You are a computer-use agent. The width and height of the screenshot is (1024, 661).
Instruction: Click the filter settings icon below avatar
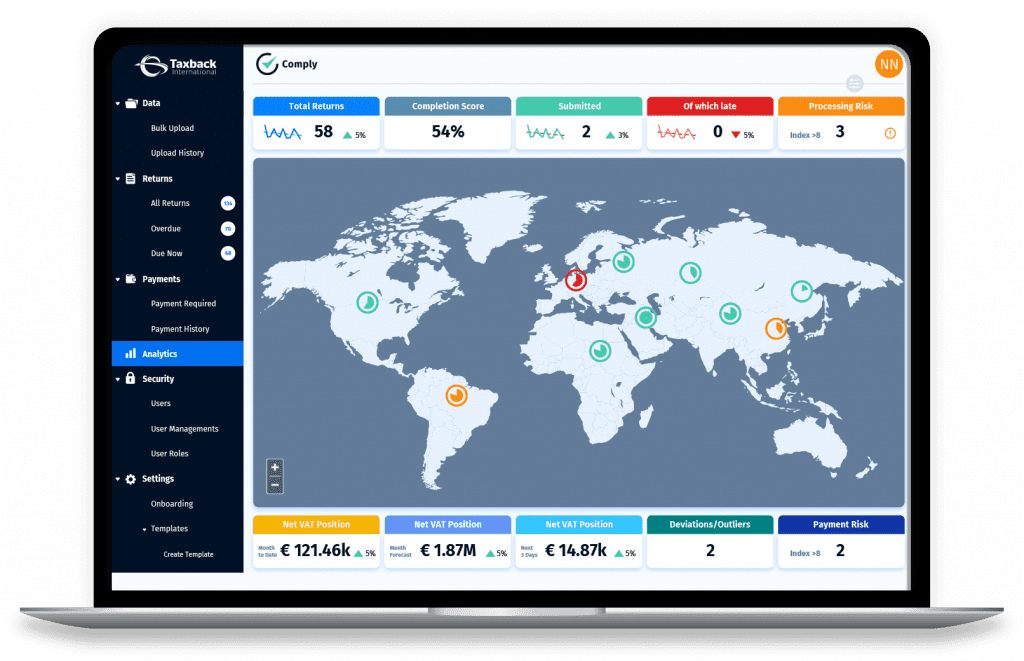pyautogui.click(x=854, y=84)
